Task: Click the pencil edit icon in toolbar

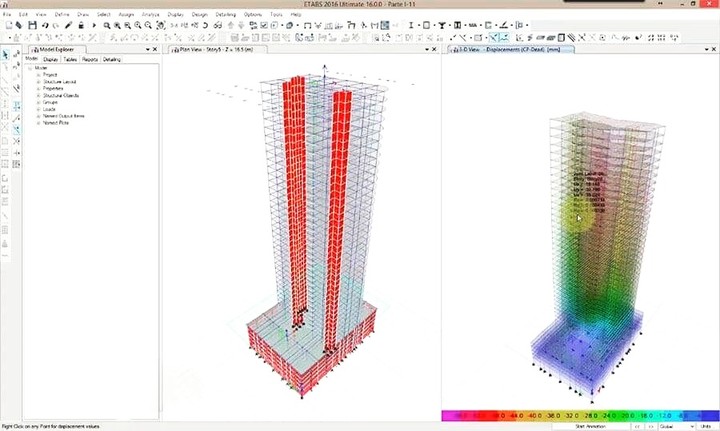Action: 68,25
